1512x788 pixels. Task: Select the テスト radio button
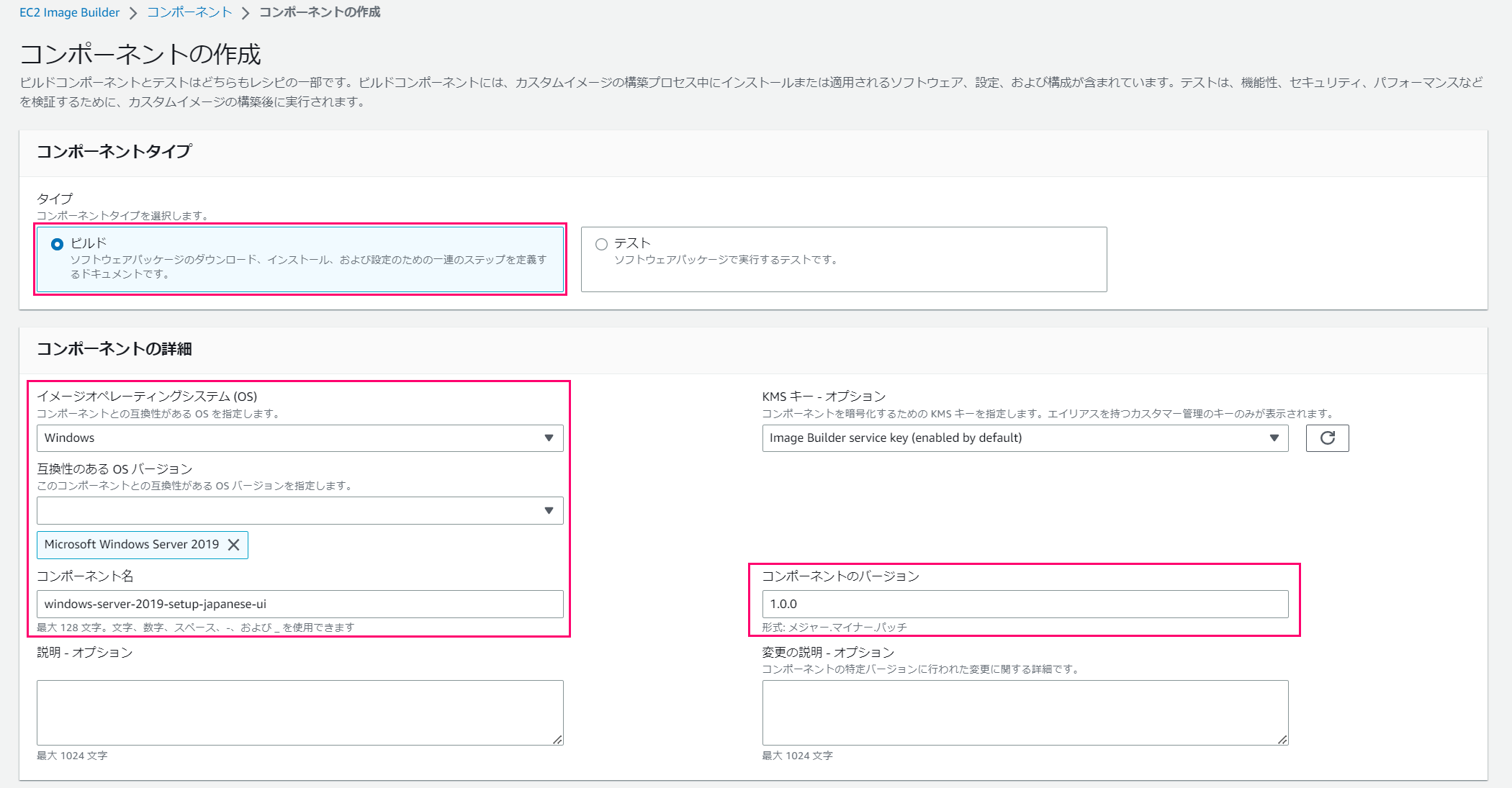pyautogui.click(x=601, y=245)
